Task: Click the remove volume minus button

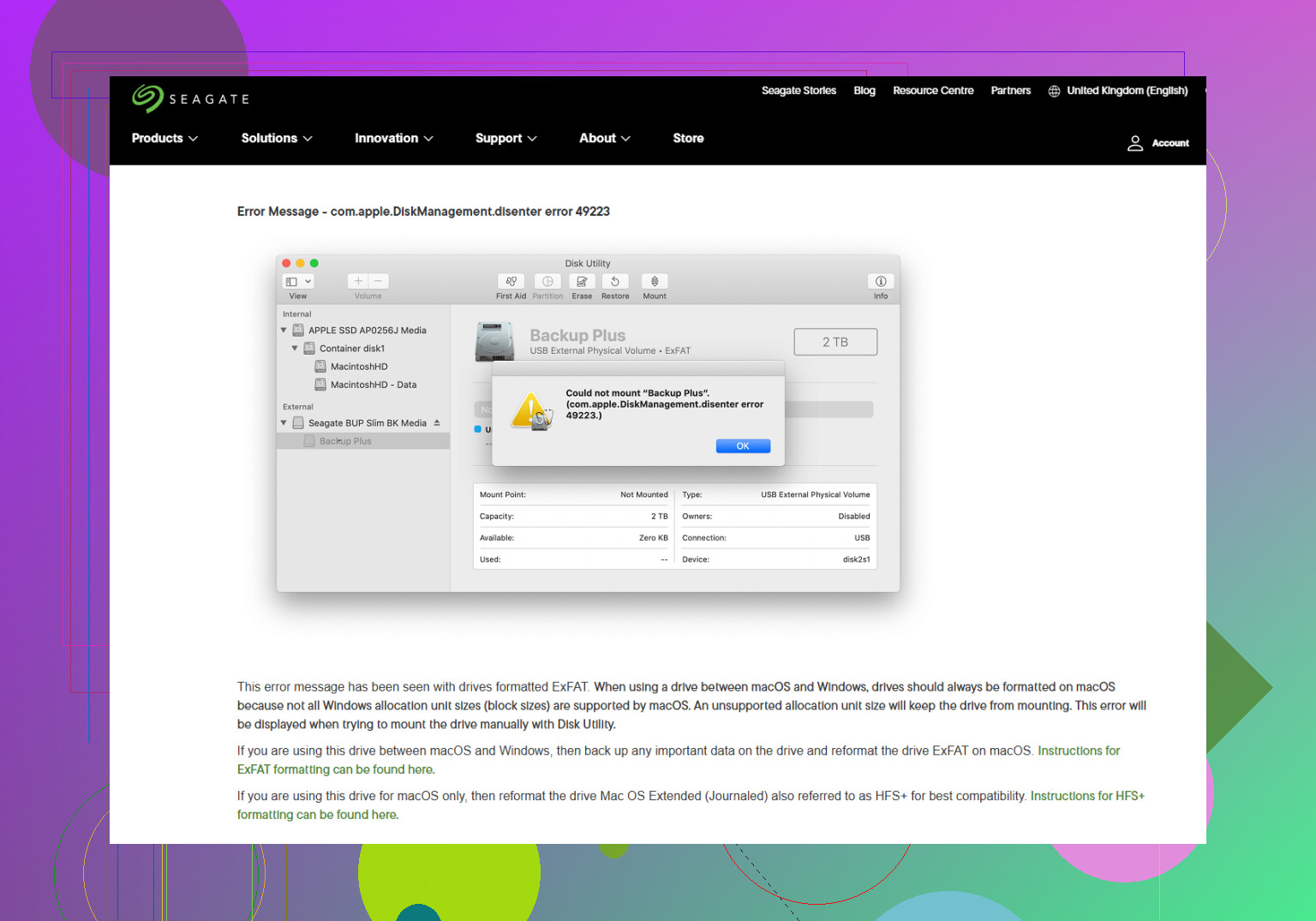Action: pyautogui.click(x=379, y=281)
